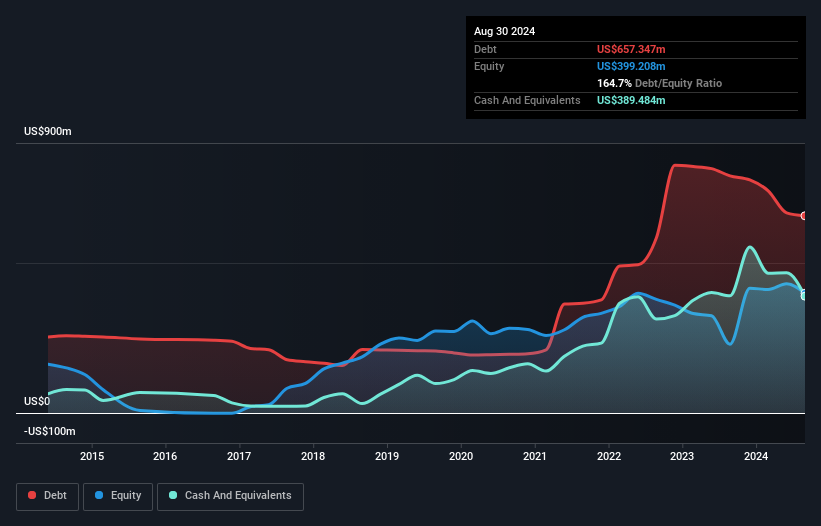Image resolution: width=821 pixels, height=526 pixels.
Task: Click the Aug 30 2024 tooltip date
Action: [504, 31]
